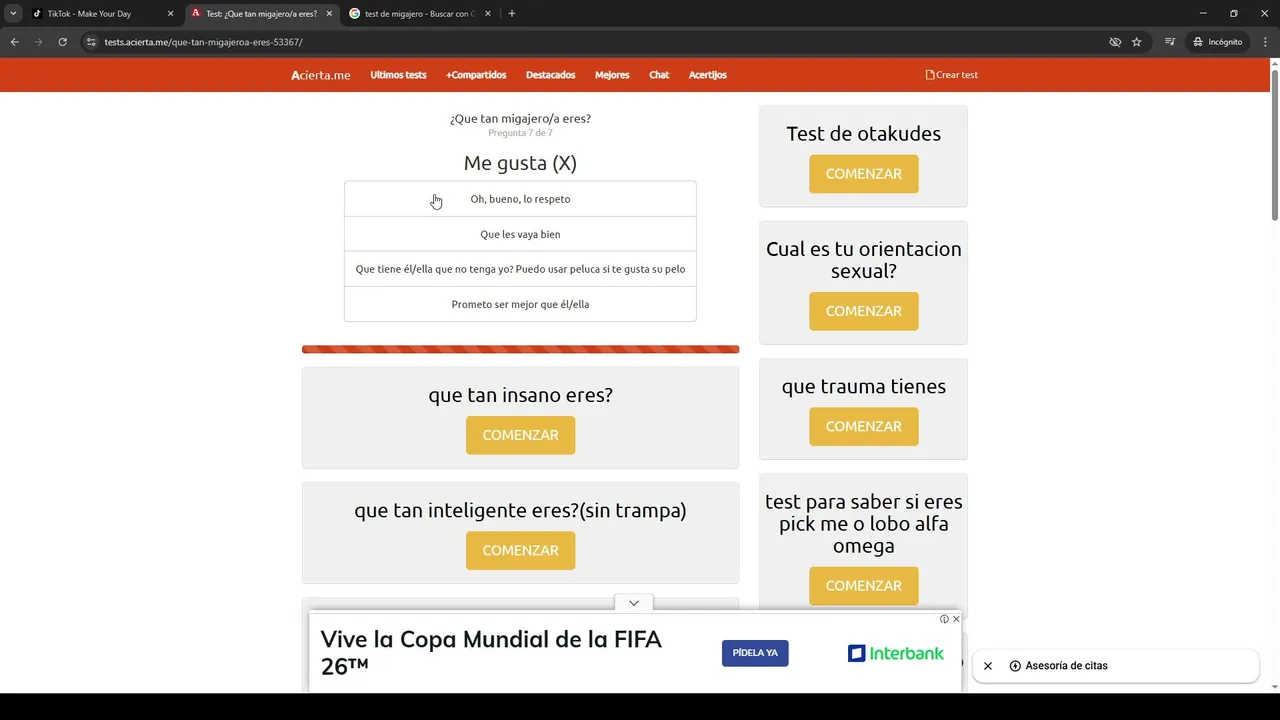1280x720 pixels.
Task: Open the tab search dropdown arrow
Action: pyautogui.click(x=13, y=14)
